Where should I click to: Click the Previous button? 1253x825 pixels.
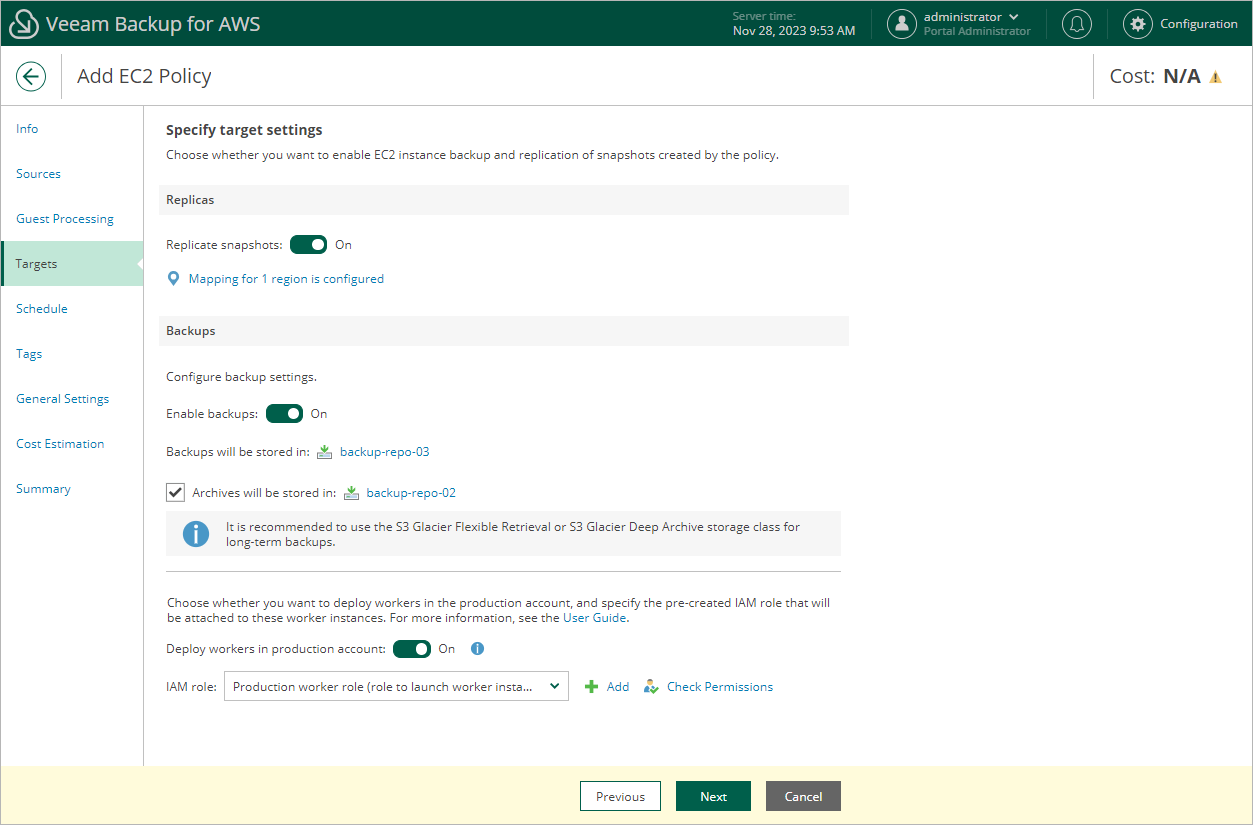620,796
